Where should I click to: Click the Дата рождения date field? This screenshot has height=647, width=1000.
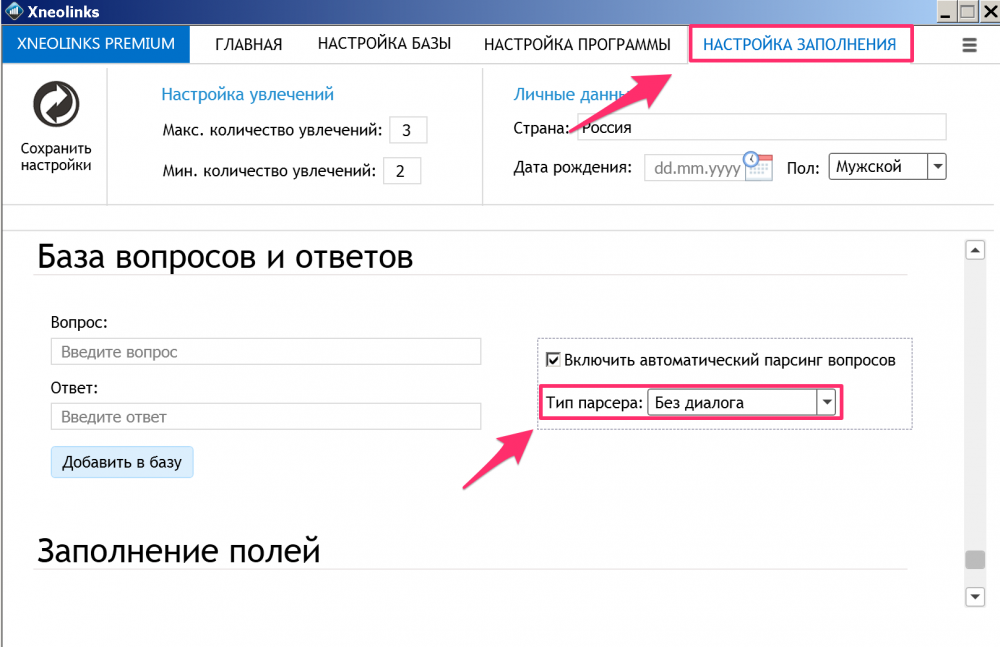[x=695, y=168]
